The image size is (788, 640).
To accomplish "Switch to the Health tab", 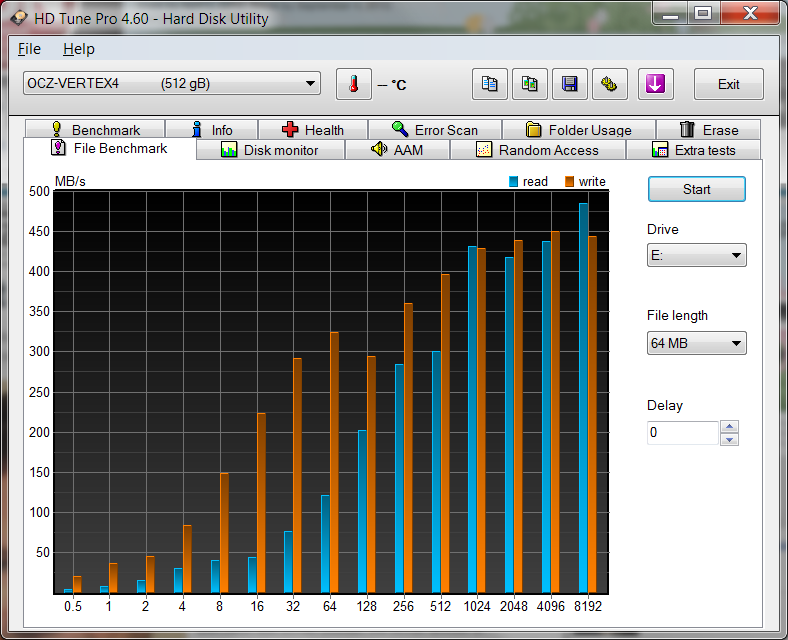I will pyautogui.click(x=312, y=130).
